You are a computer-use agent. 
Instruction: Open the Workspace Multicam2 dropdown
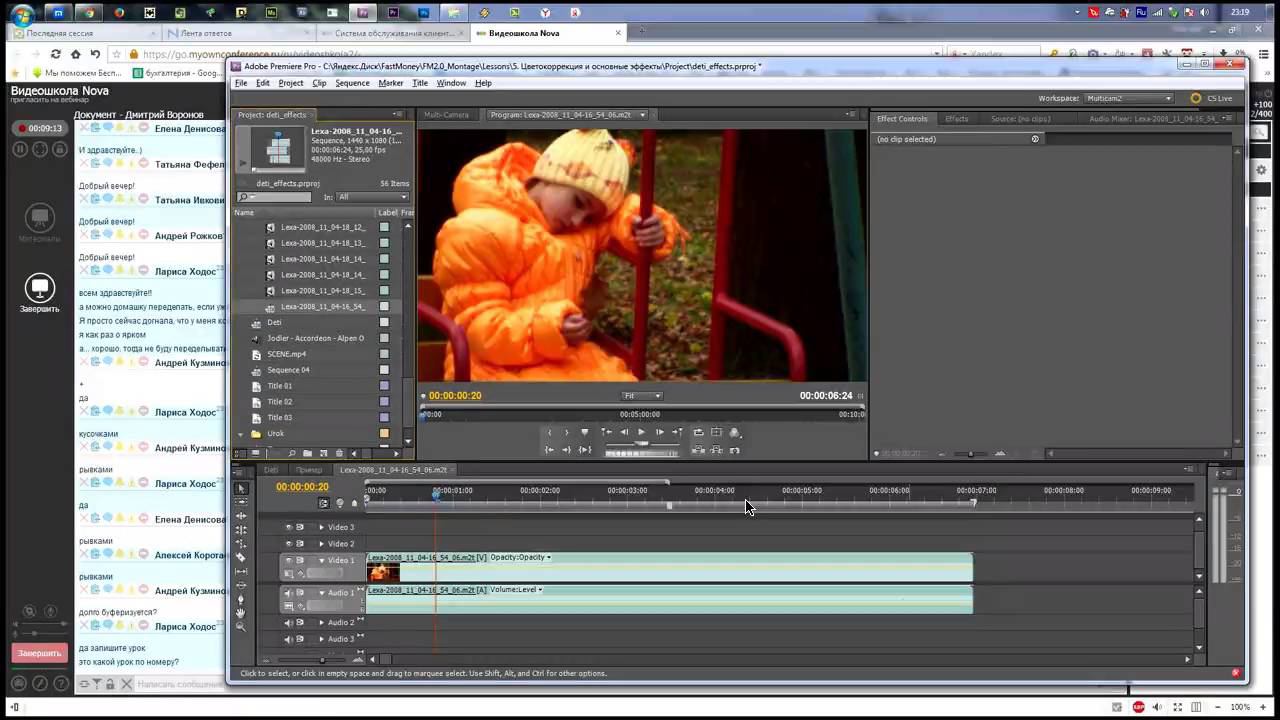point(1129,98)
